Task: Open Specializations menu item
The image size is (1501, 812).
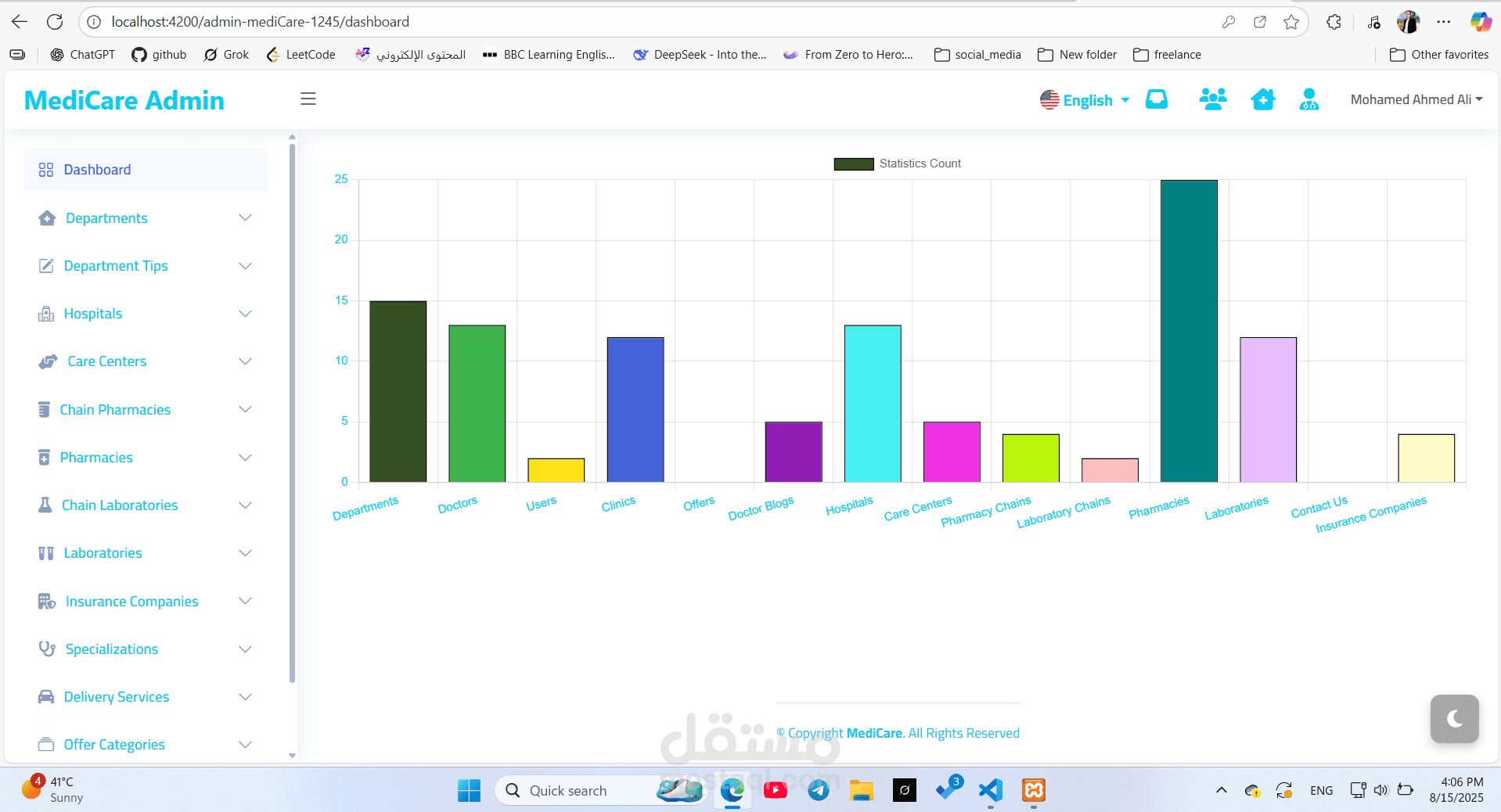Action: pyautogui.click(x=112, y=649)
